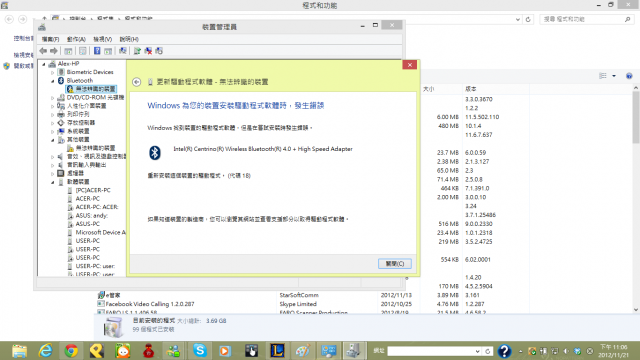Expand 系統裝置 node
Image resolution: width=640 pixels, height=360 pixels.
click(x=52, y=131)
